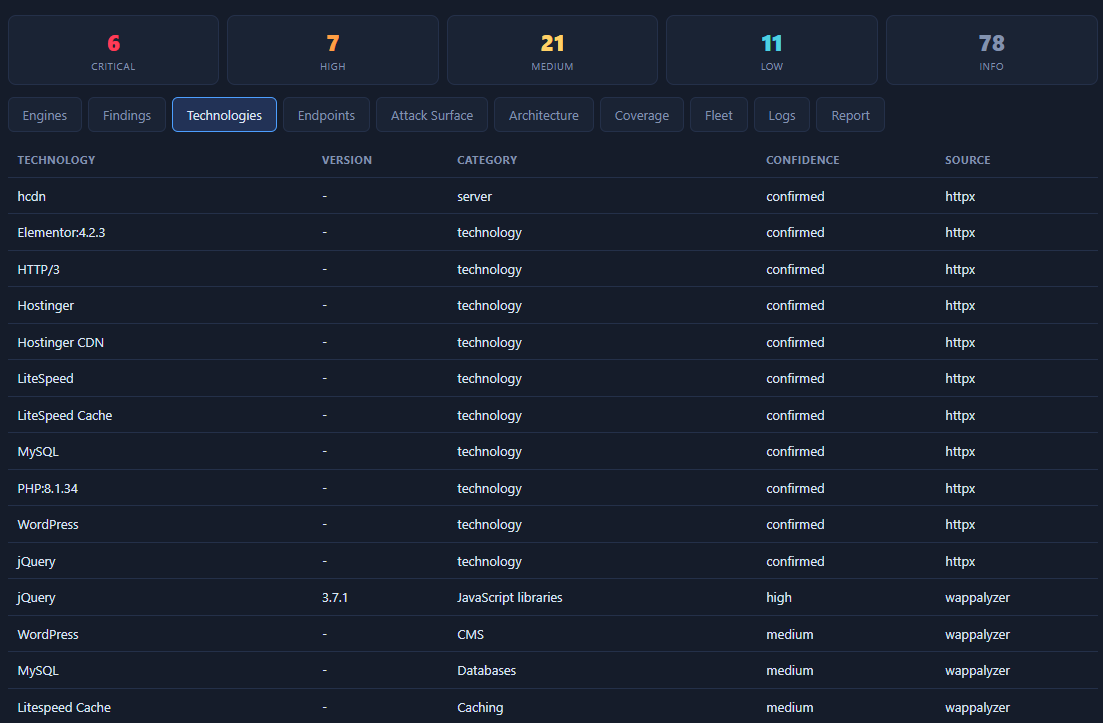This screenshot has width=1103, height=723.
Task: Show the Architecture tab
Action: click(x=544, y=115)
